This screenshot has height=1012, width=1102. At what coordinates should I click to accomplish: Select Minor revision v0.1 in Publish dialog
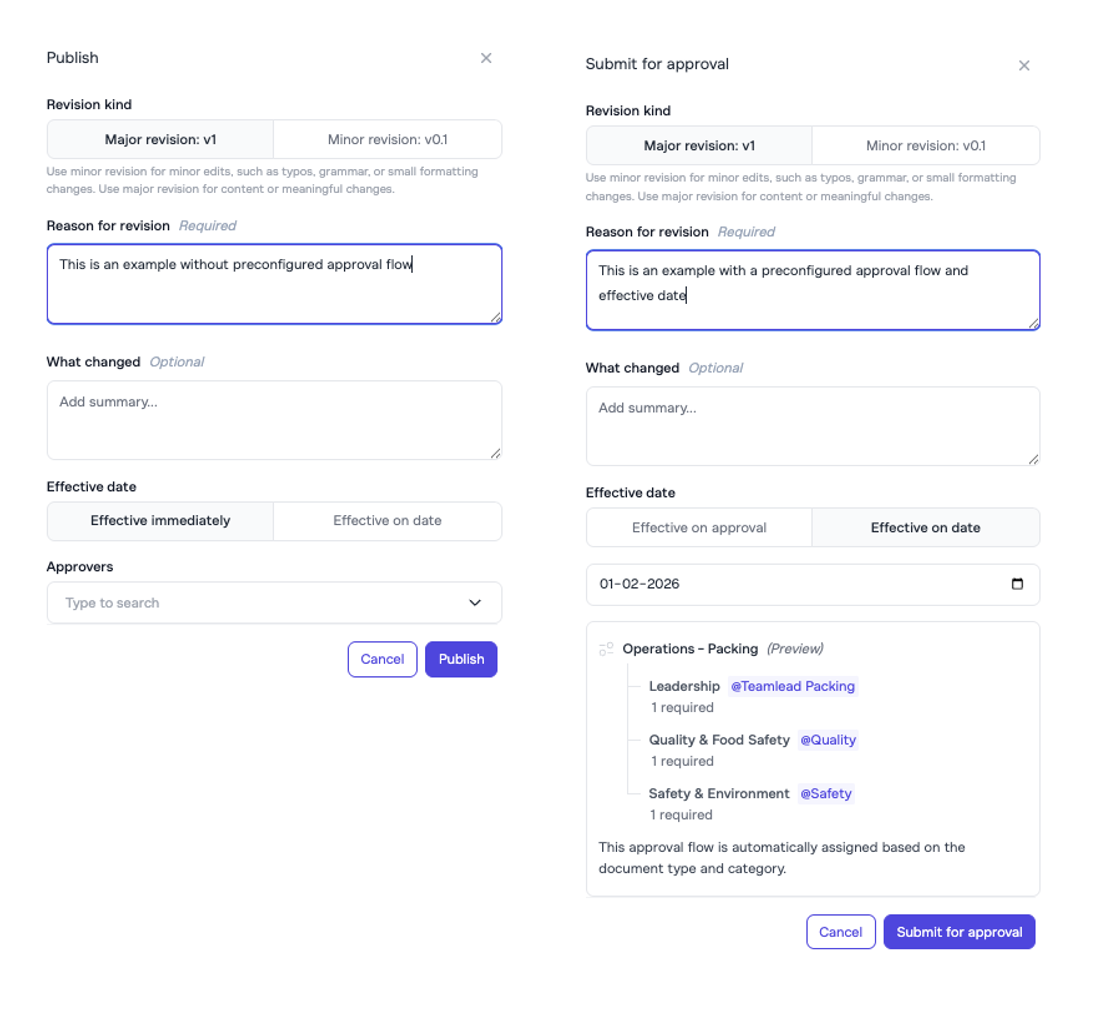tap(387, 140)
